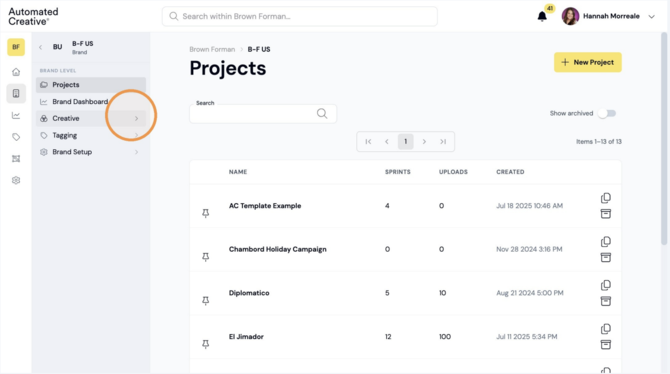Click the B-F US breadcrumb

pyautogui.click(x=259, y=49)
